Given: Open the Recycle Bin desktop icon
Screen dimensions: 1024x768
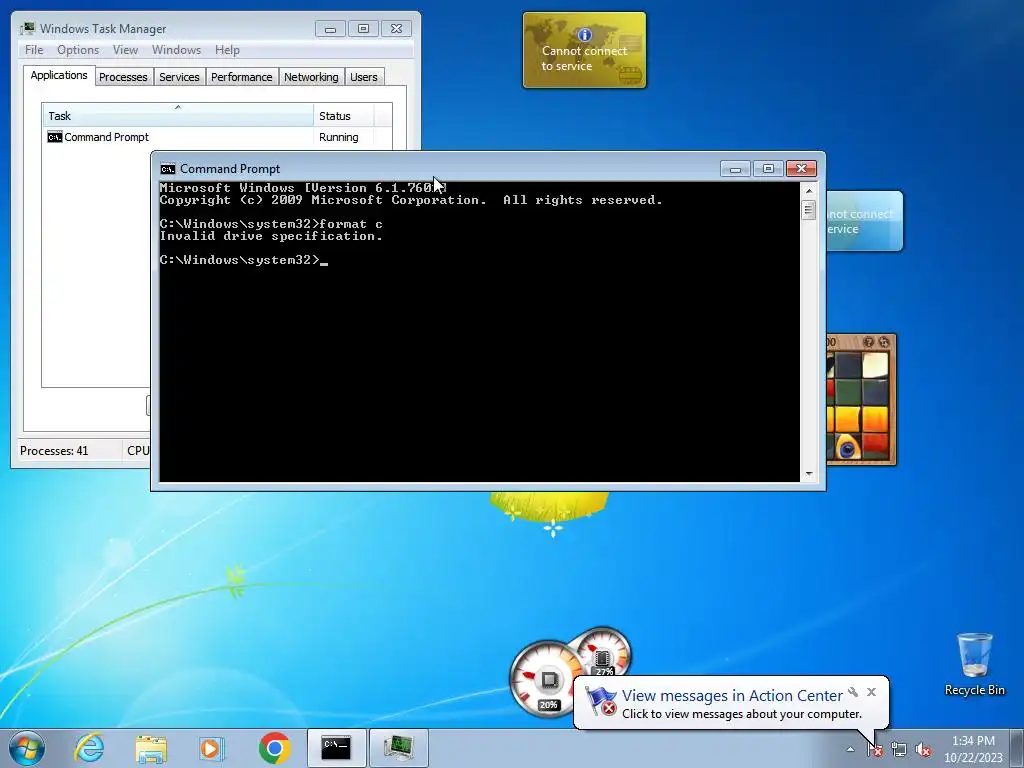Looking at the screenshot, I should click(x=974, y=664).
